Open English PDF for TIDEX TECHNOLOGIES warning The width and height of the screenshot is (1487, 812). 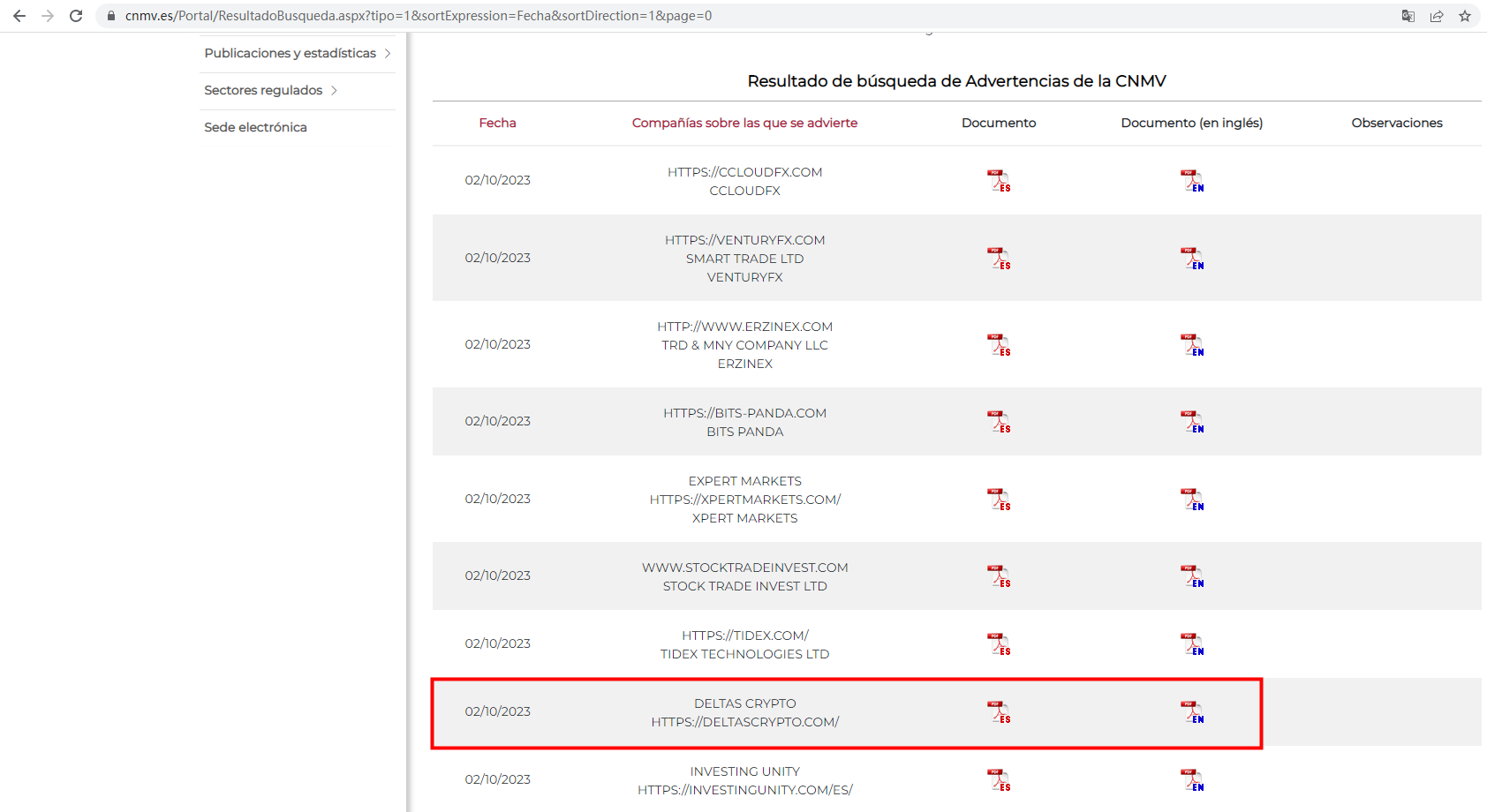coord(1192,644)
